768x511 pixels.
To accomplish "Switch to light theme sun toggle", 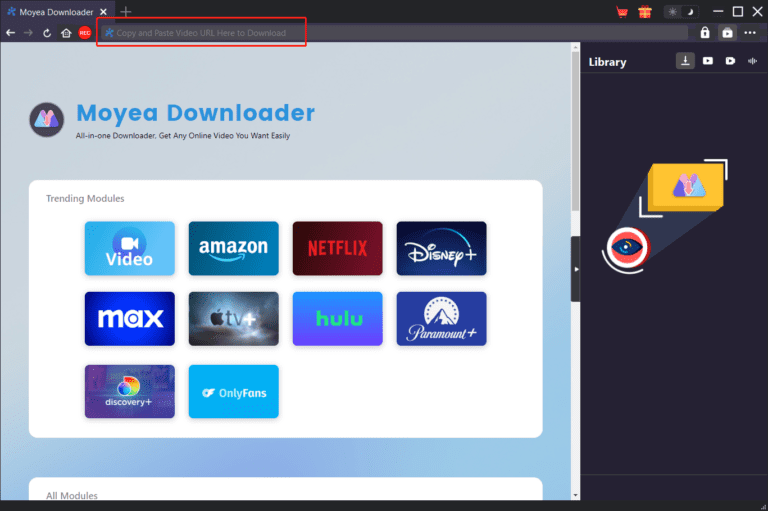I will [672, 12].
